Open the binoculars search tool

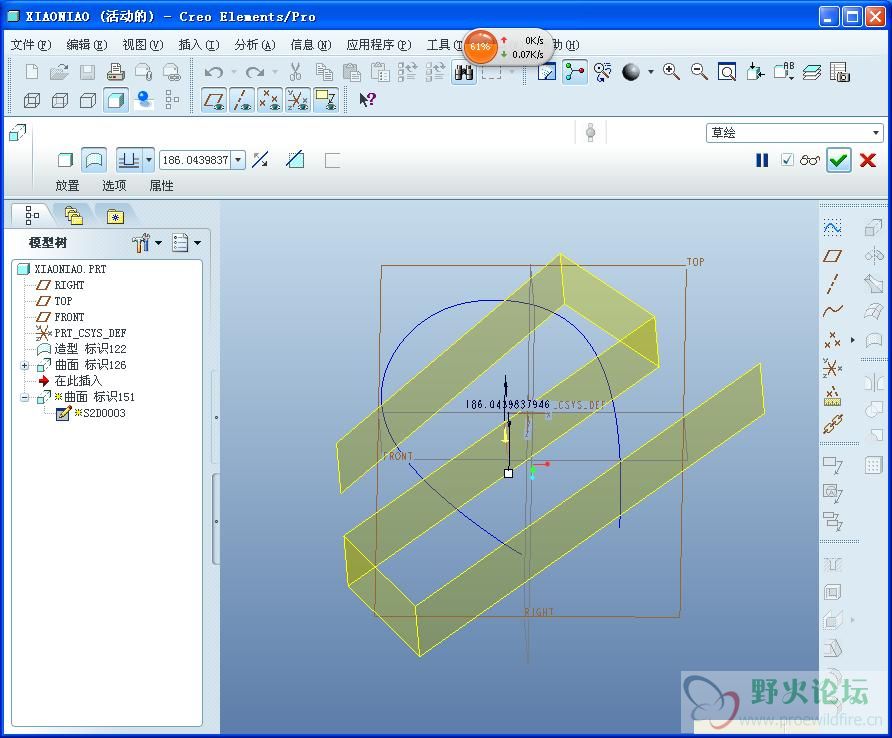[464, 72]
